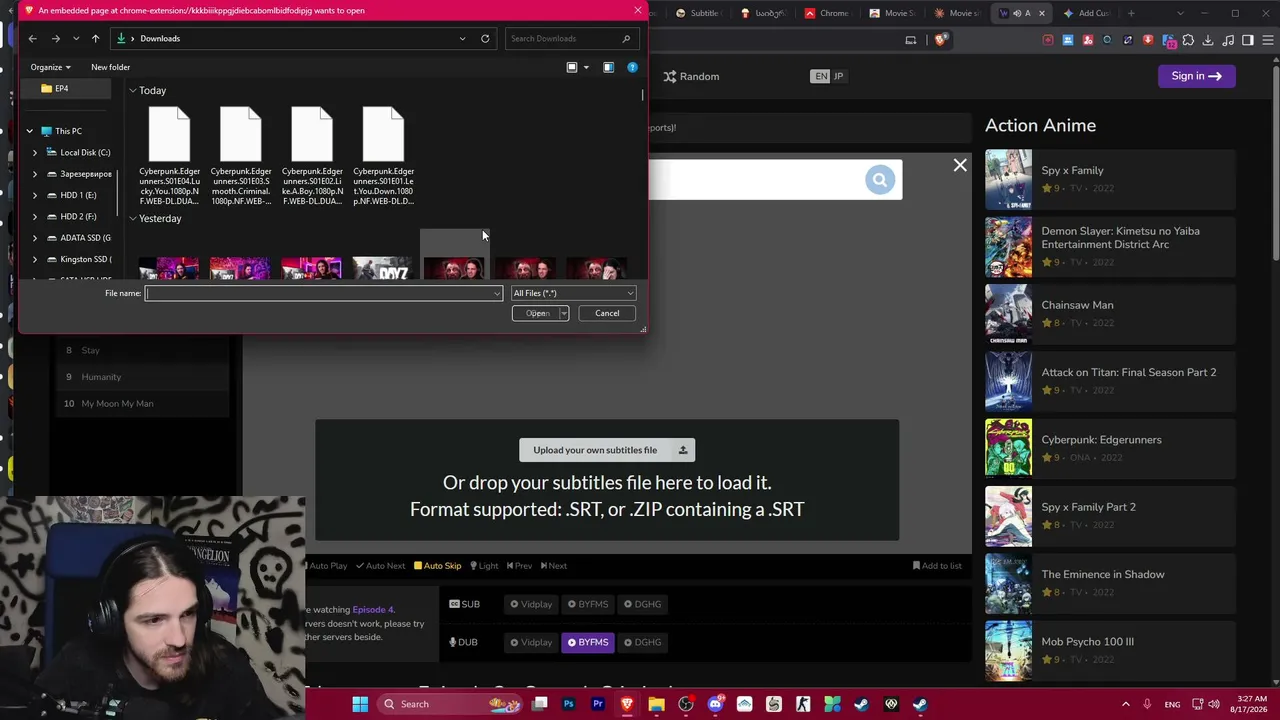
Task: Toggle the browser sidebar panel icon
Action: tap(1248, 40)
